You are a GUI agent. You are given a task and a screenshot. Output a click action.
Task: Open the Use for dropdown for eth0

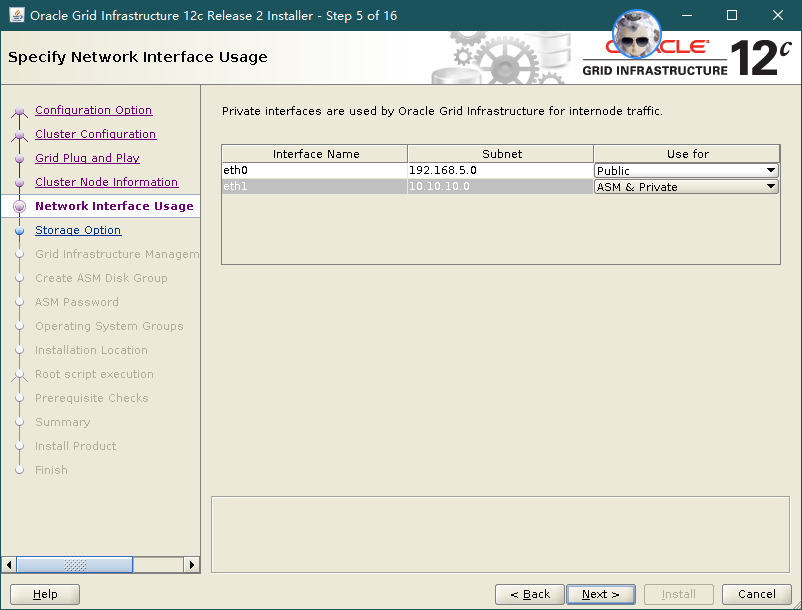click(x=686, y=170)
